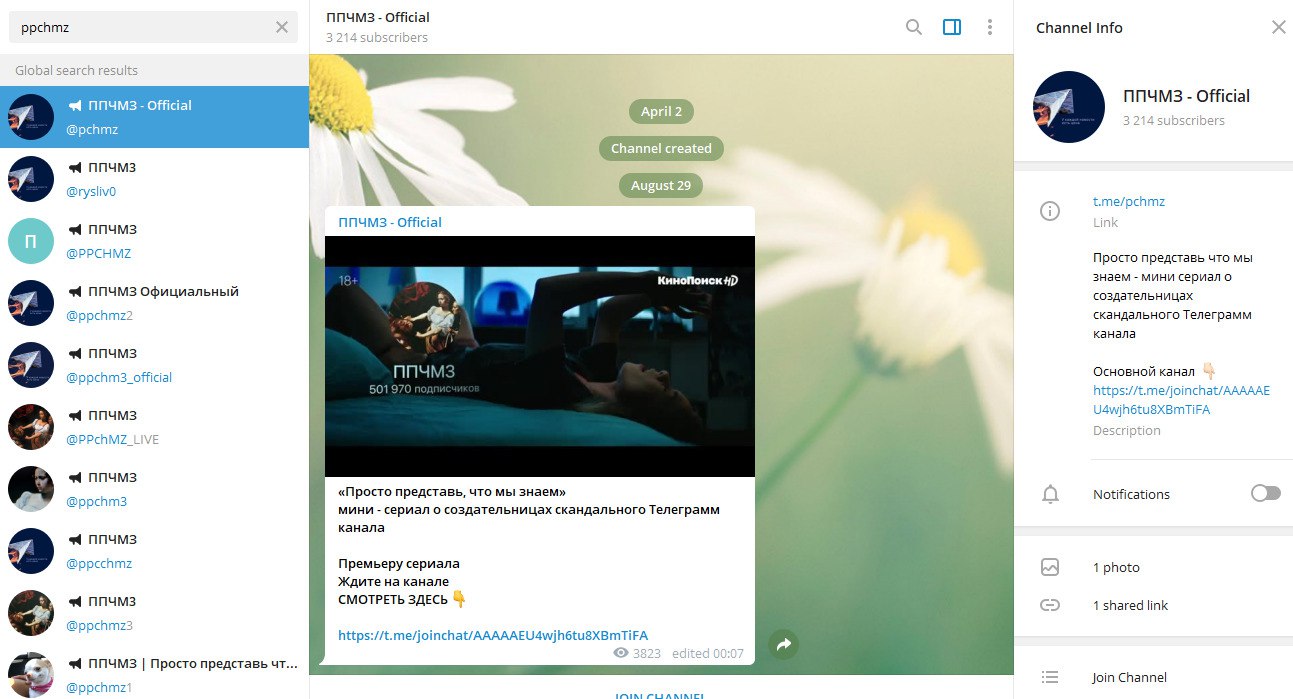Click the chain icon beside 1 shared link
This screenshot has width=1293, height=699.
click(x=1050, y=605)
